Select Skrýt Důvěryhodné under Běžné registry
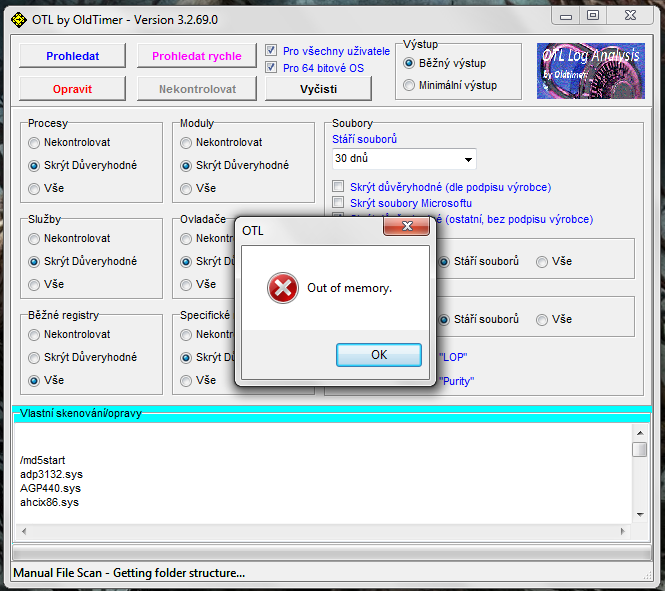 point(35,357)
